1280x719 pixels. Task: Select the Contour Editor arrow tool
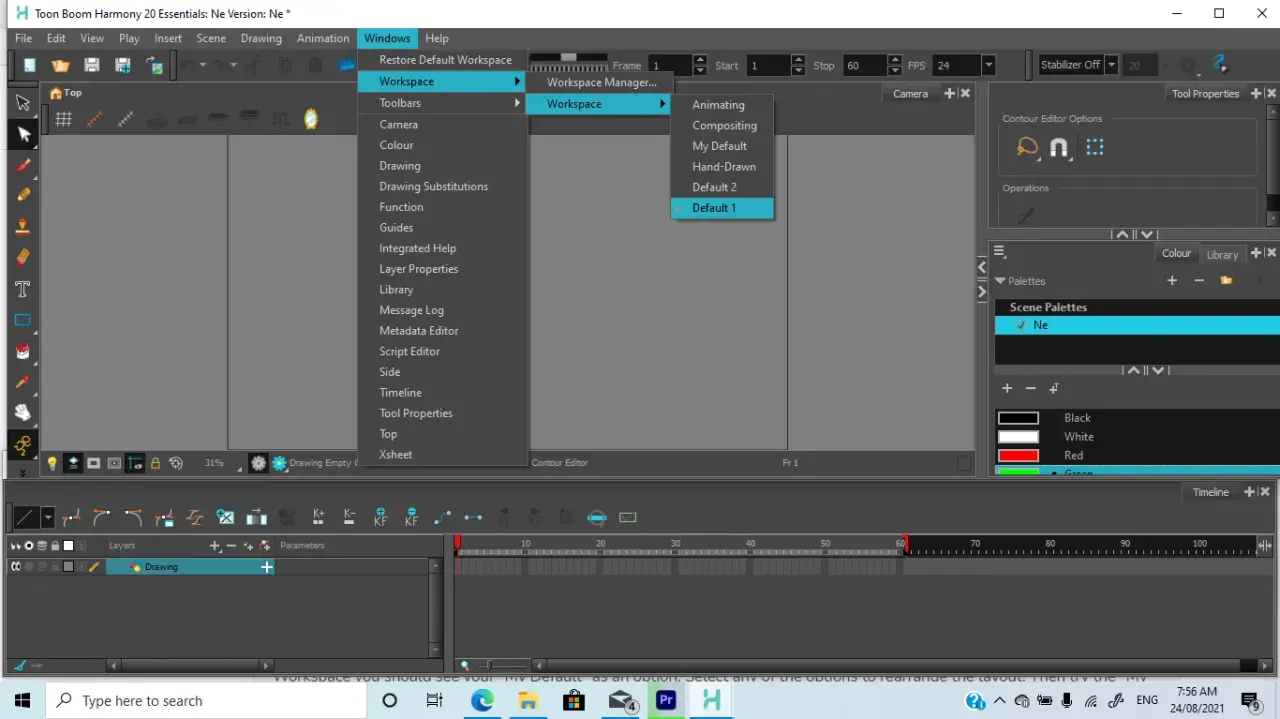23,134
